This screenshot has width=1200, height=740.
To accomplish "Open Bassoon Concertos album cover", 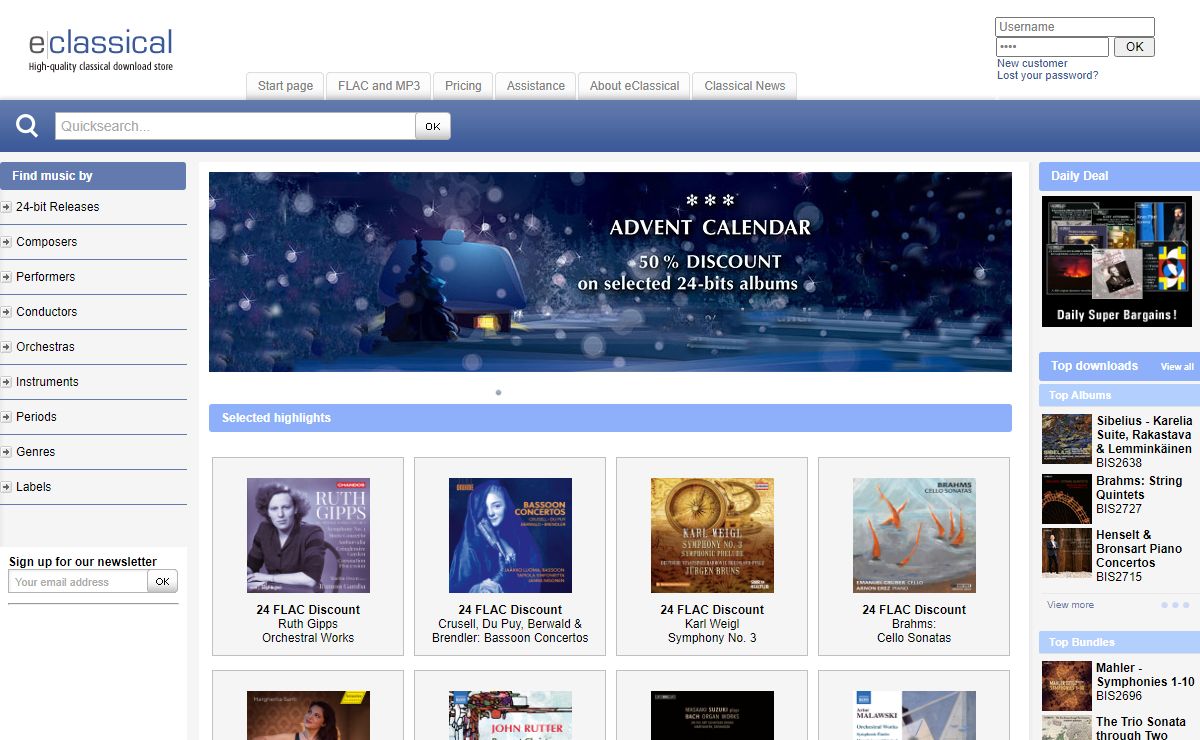I will click(x=510, y=535).
